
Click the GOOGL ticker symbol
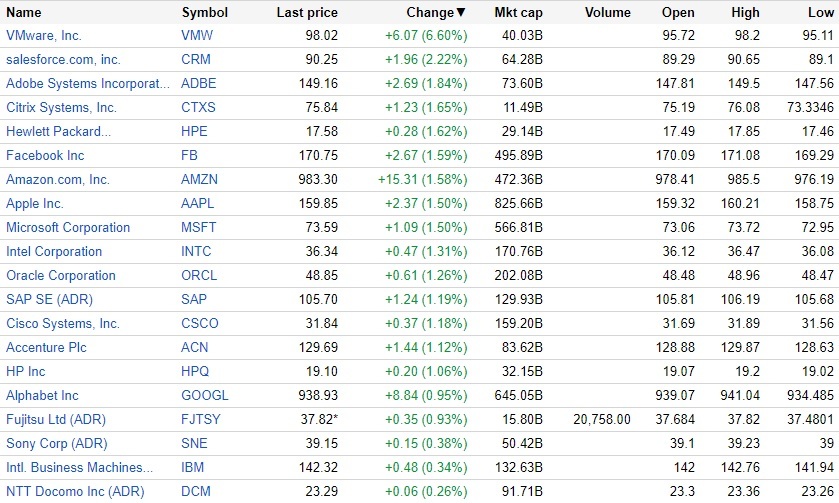click(205, 395)
